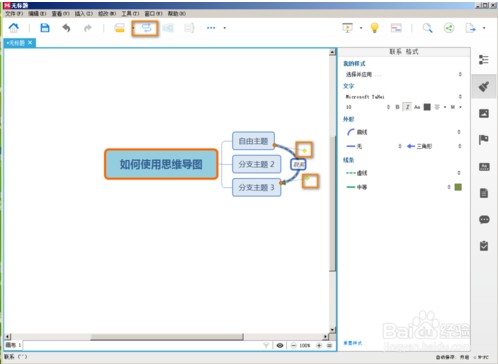Select the central topic 如何使用思维导图

(161, 164)
